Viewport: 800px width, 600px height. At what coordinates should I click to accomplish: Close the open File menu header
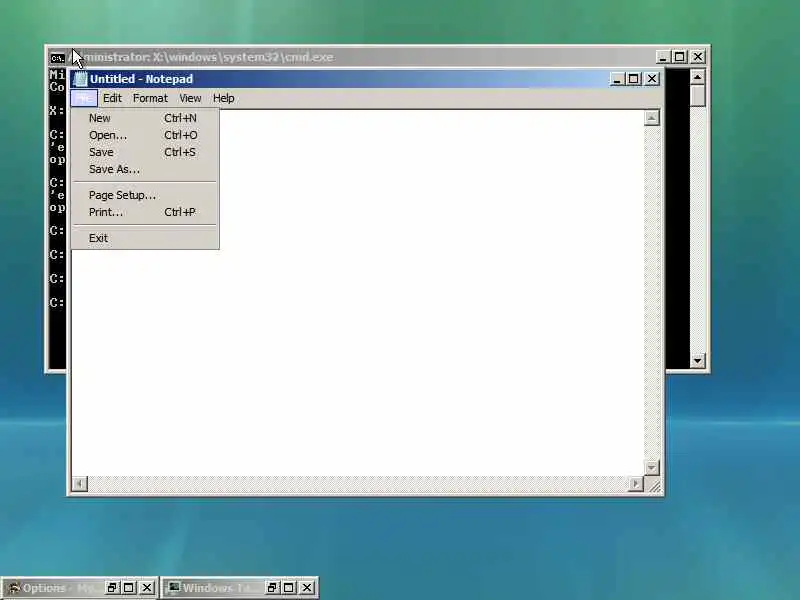84,98
